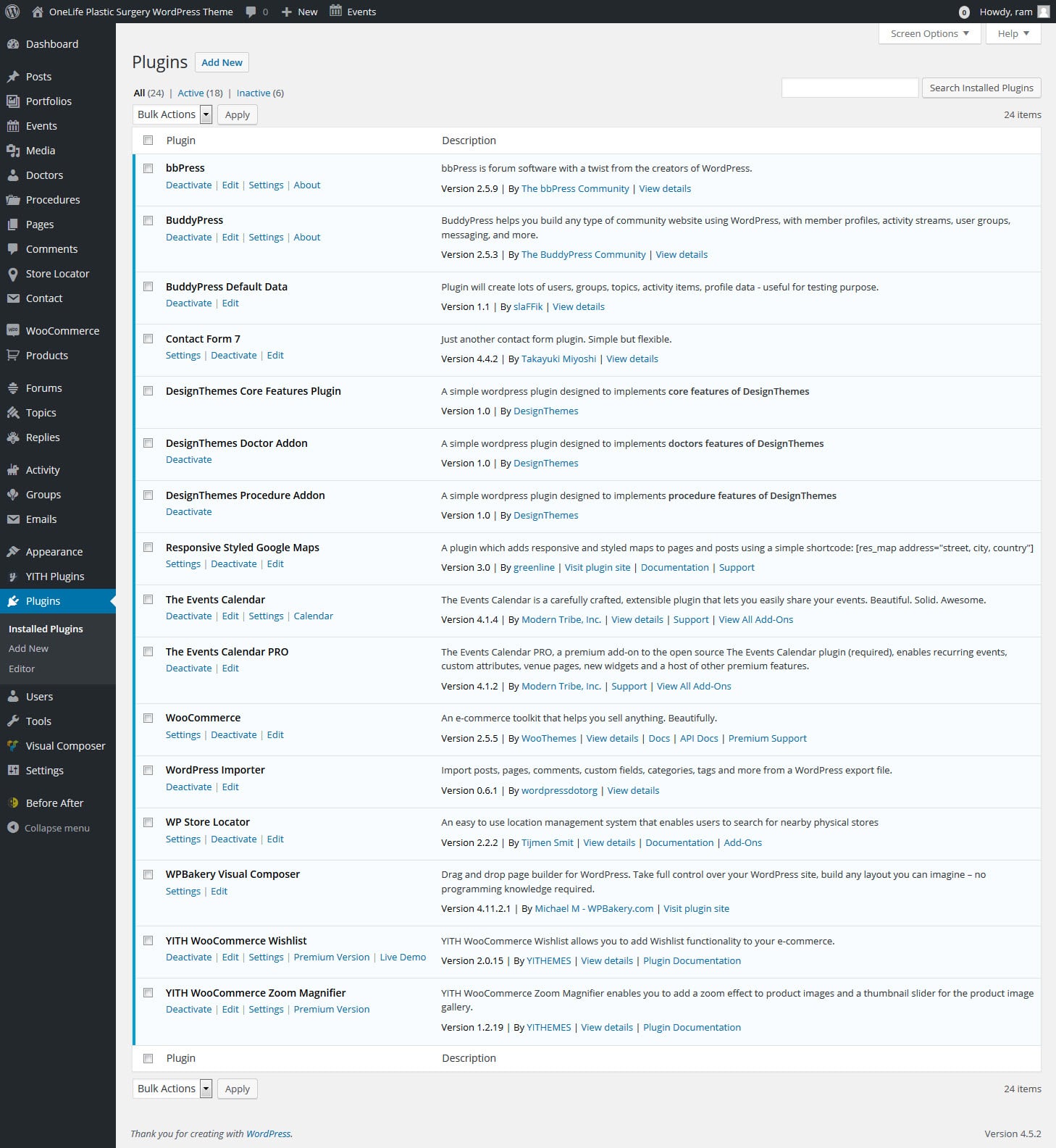Click the Appearance paintbrush icon
1056x1148 pixels.
(13, 552)
